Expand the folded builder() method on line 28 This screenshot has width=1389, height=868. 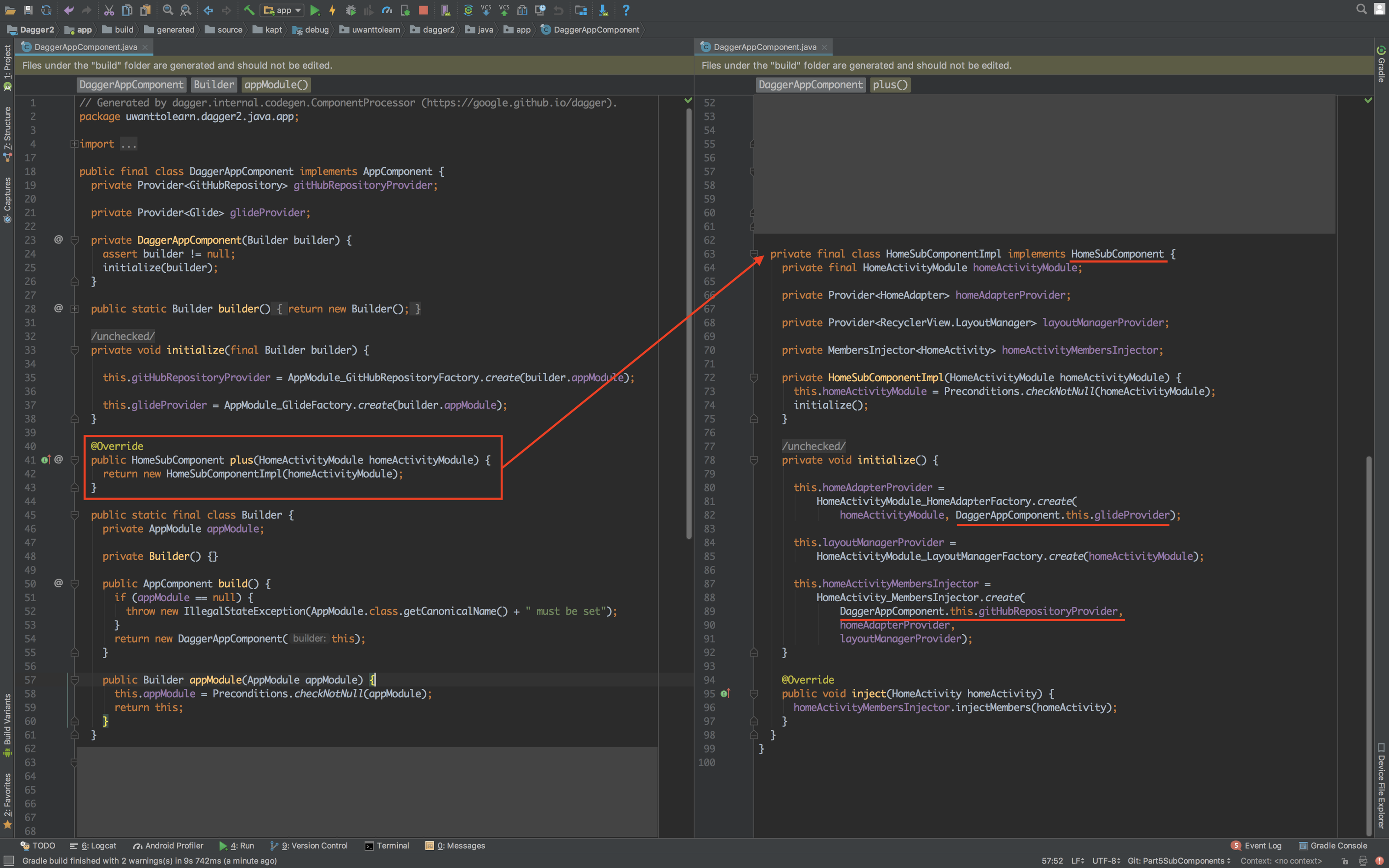click(x=74, y=309)
